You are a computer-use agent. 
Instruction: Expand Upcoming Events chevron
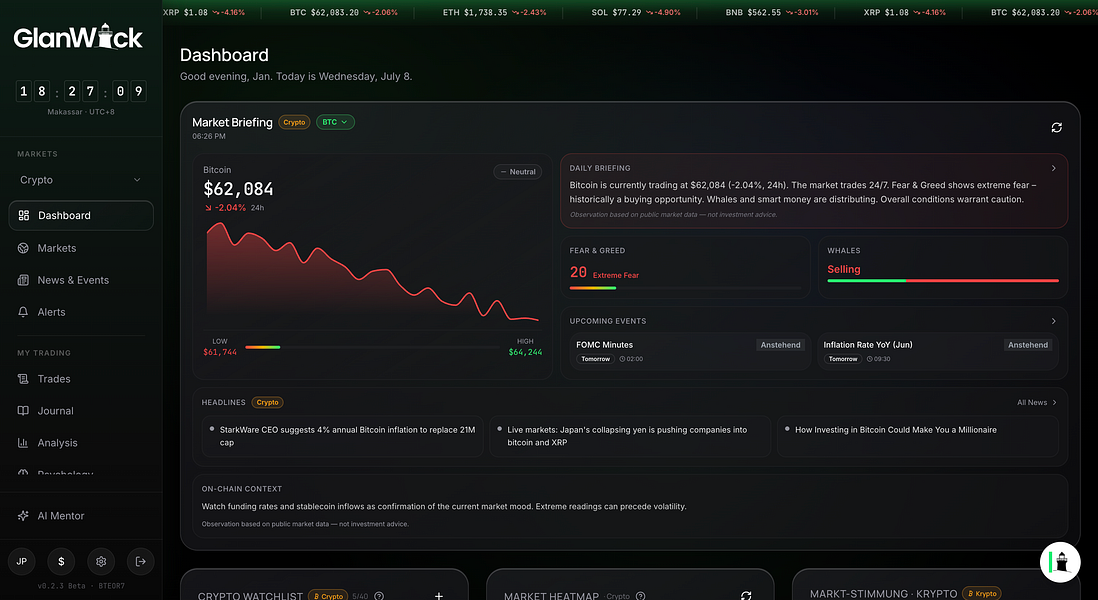point(1053,321)
